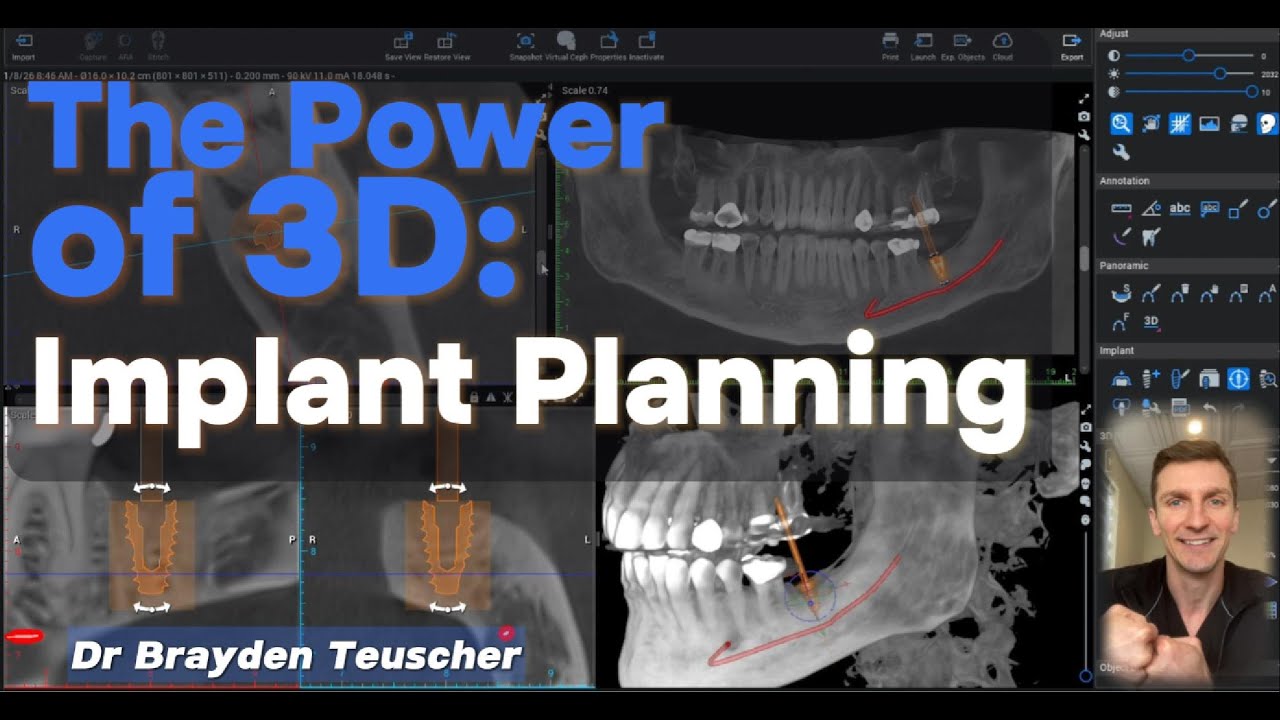Open the wrench settings in Adjust panel

coord(1121,152)
